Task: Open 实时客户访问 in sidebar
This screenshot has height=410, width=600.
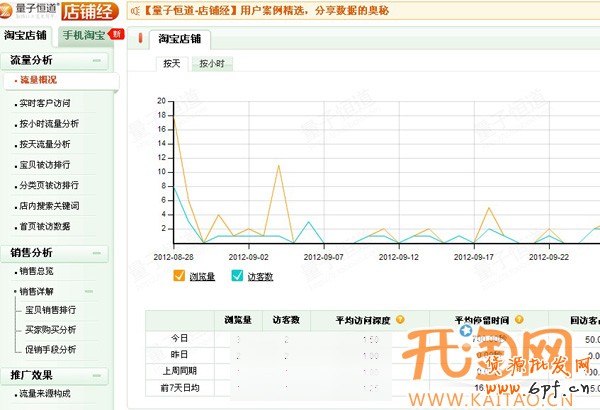Action: tap(44, 104)
